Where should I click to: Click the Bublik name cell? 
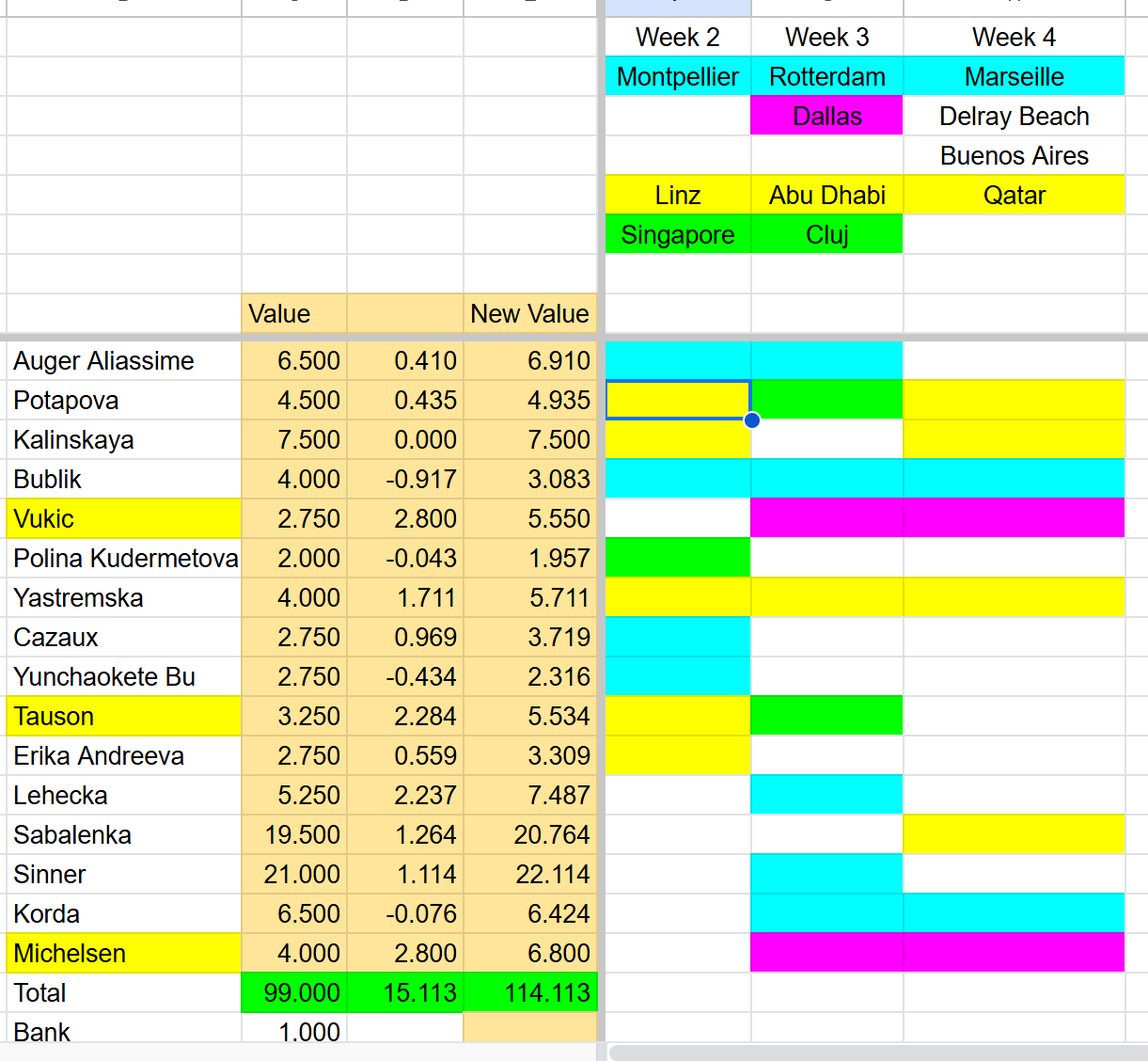point(124,480)
